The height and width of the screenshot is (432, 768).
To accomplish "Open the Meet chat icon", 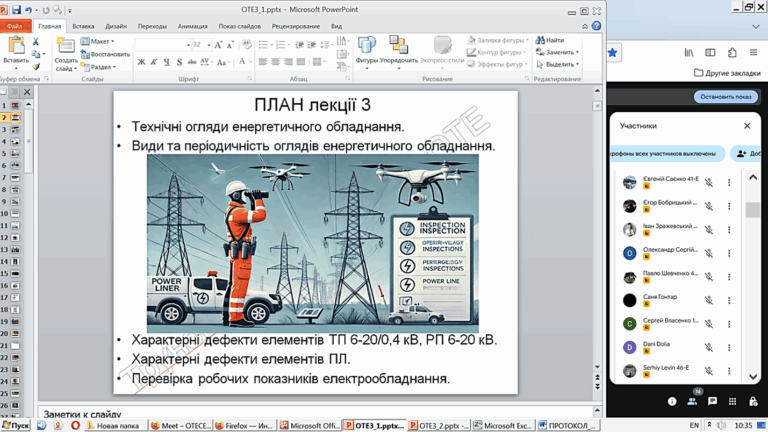I will point(712,401).
